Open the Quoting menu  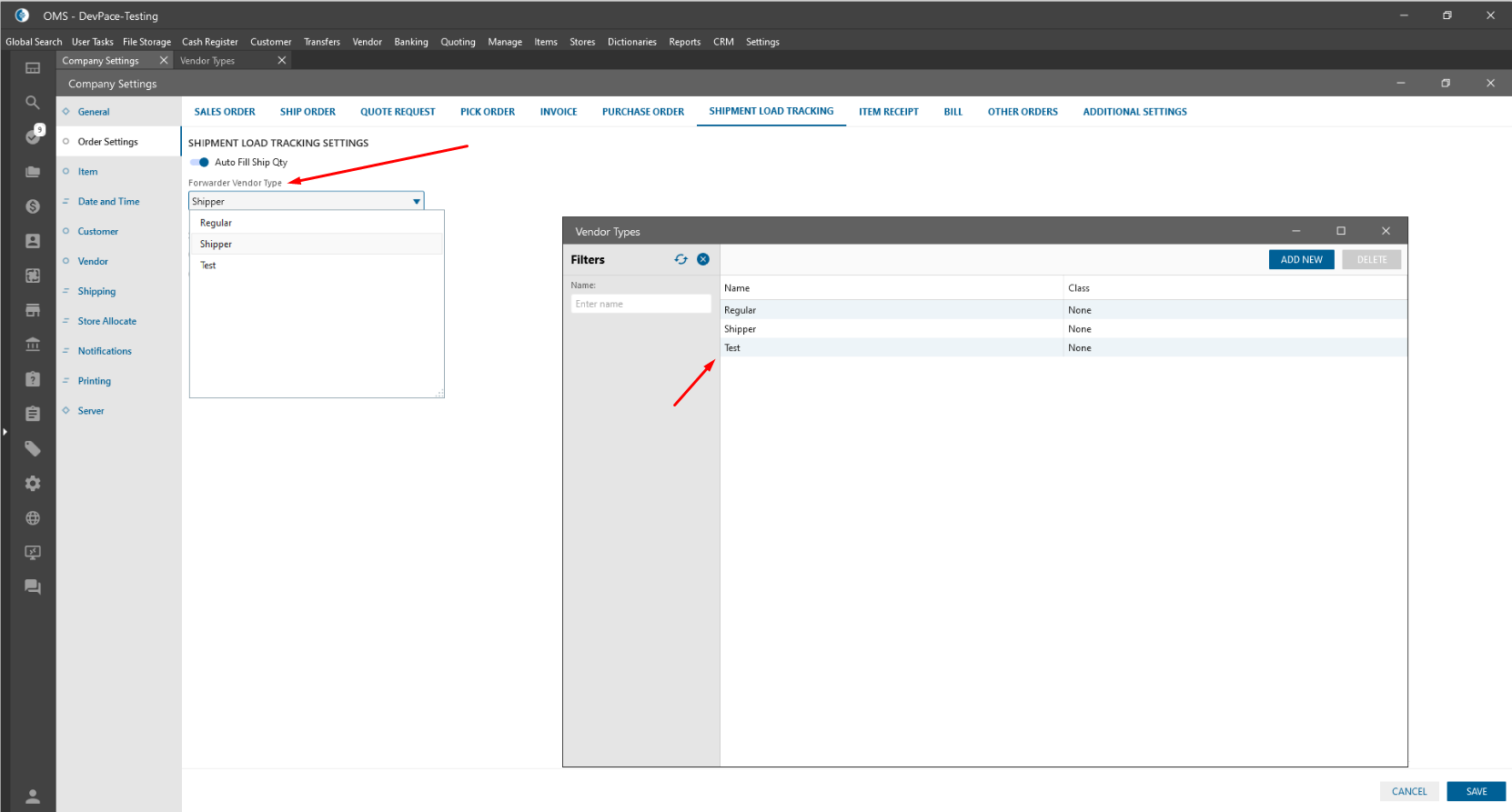click(x=458, y=42)
